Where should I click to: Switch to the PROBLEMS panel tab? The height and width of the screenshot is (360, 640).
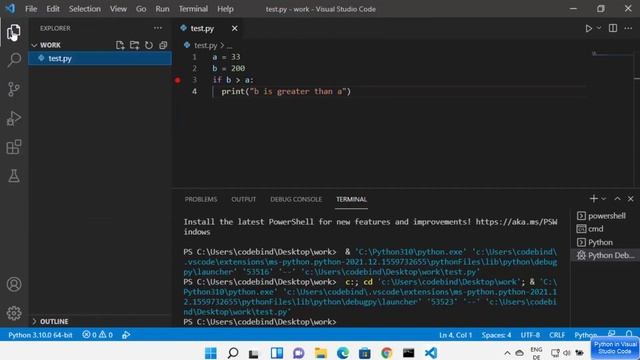tap(201, 199)
